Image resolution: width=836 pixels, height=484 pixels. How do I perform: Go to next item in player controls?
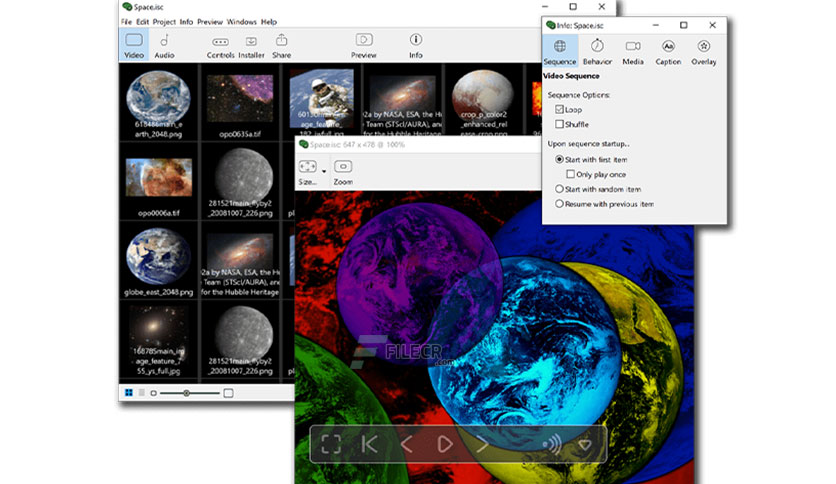[482, 444]
